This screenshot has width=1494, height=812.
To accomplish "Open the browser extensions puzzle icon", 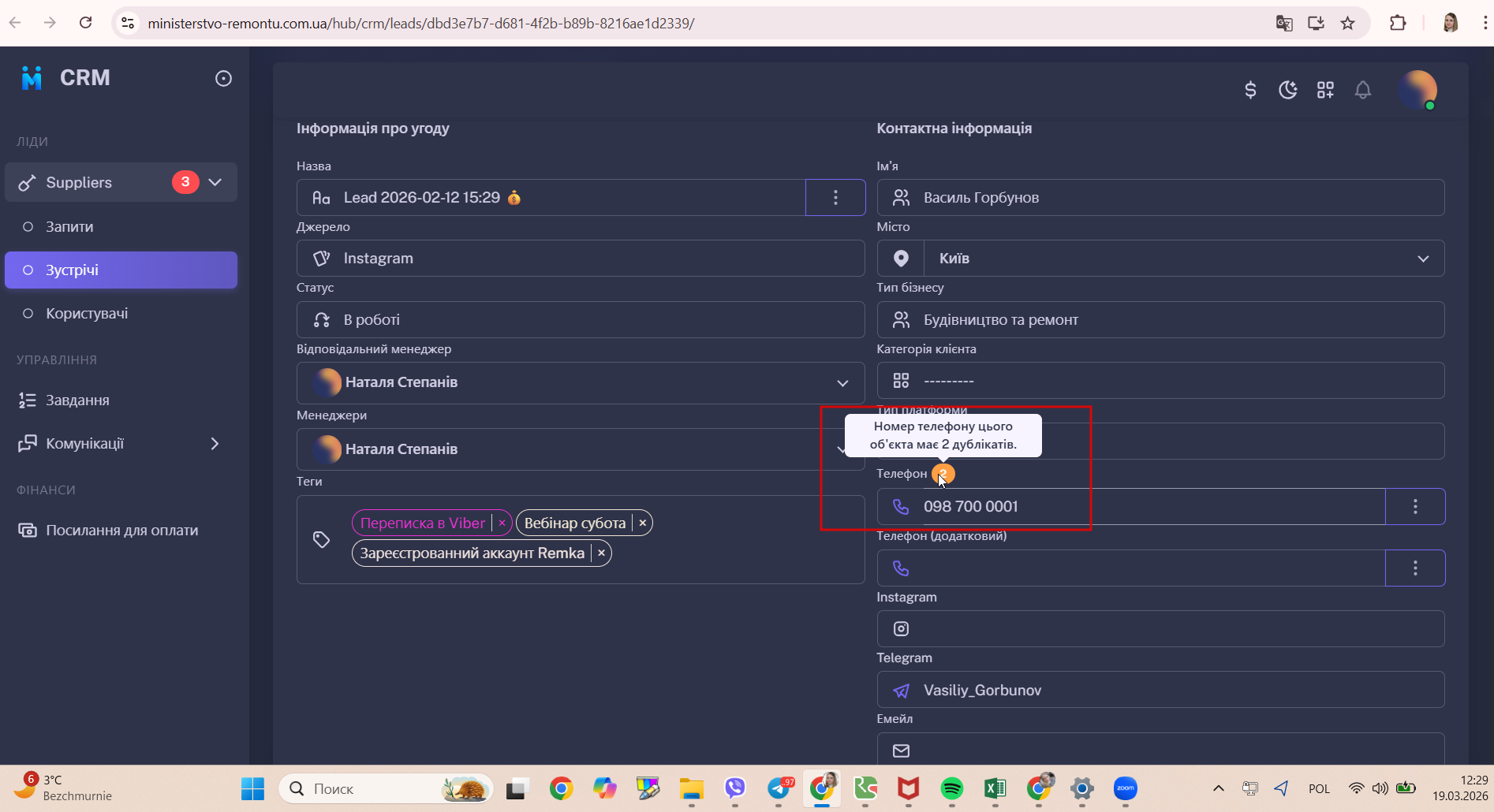I will tap(1398, 23).
